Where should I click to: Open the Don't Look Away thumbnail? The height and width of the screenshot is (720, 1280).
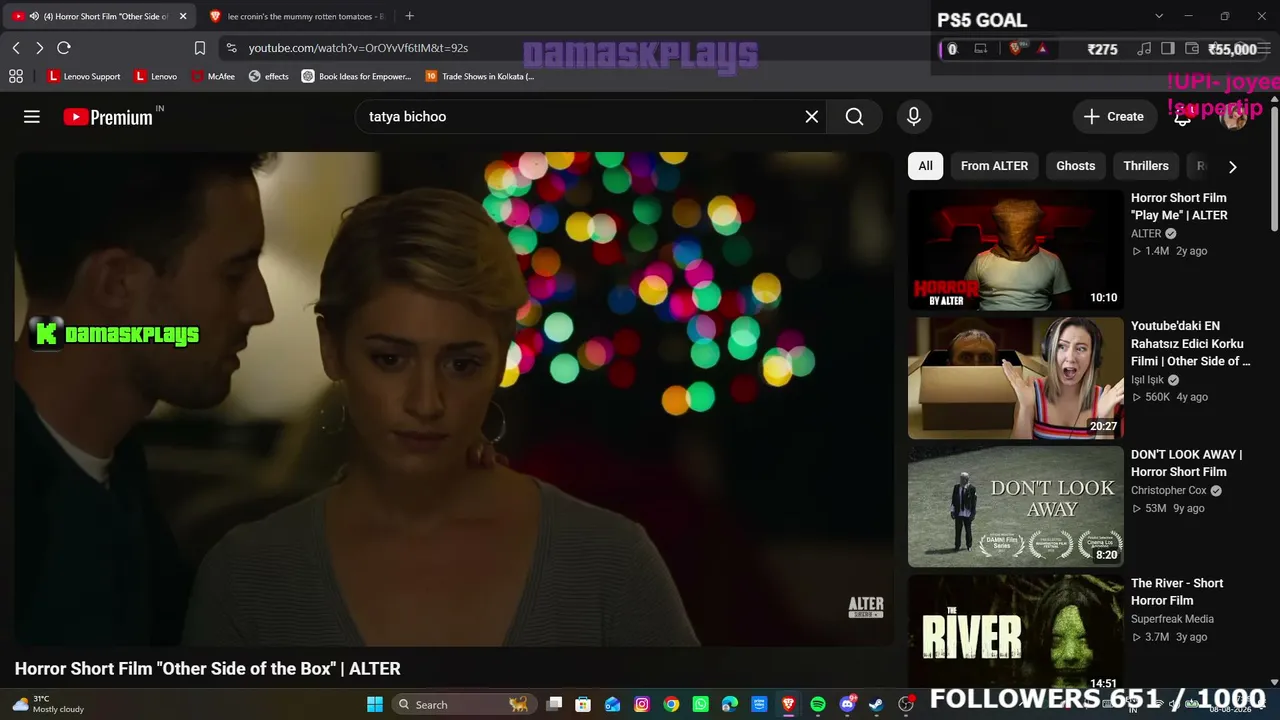pyautogui.click(x=1016, y=506)
